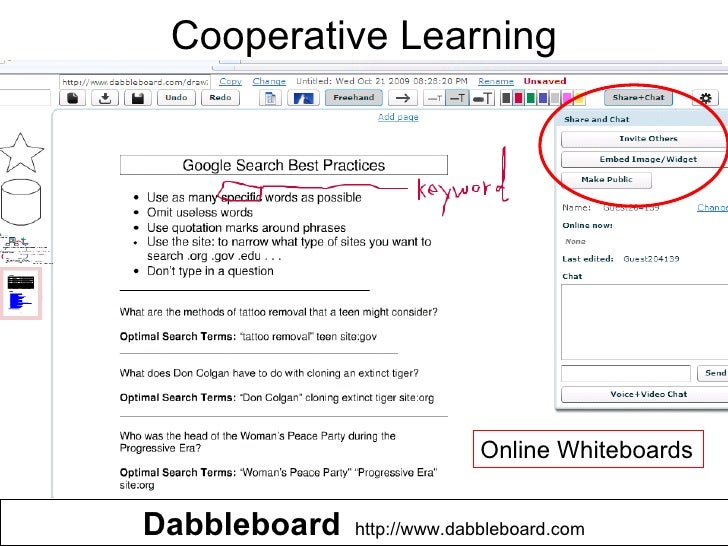This screenshot has width=728, height=546.
Task: Click the Invite Others button
Action: coord(644,139)
